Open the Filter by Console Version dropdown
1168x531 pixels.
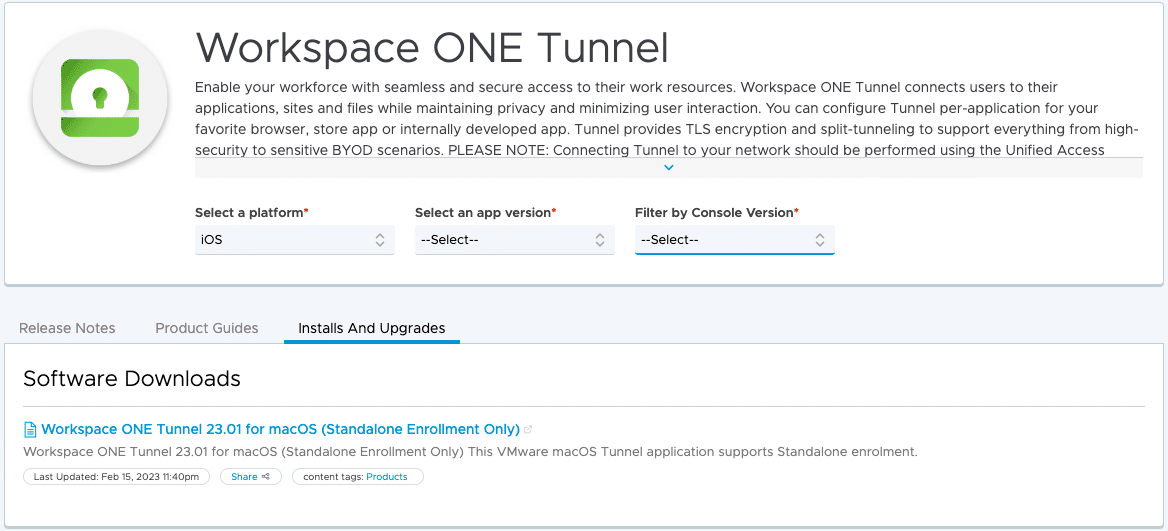point(734,240)
